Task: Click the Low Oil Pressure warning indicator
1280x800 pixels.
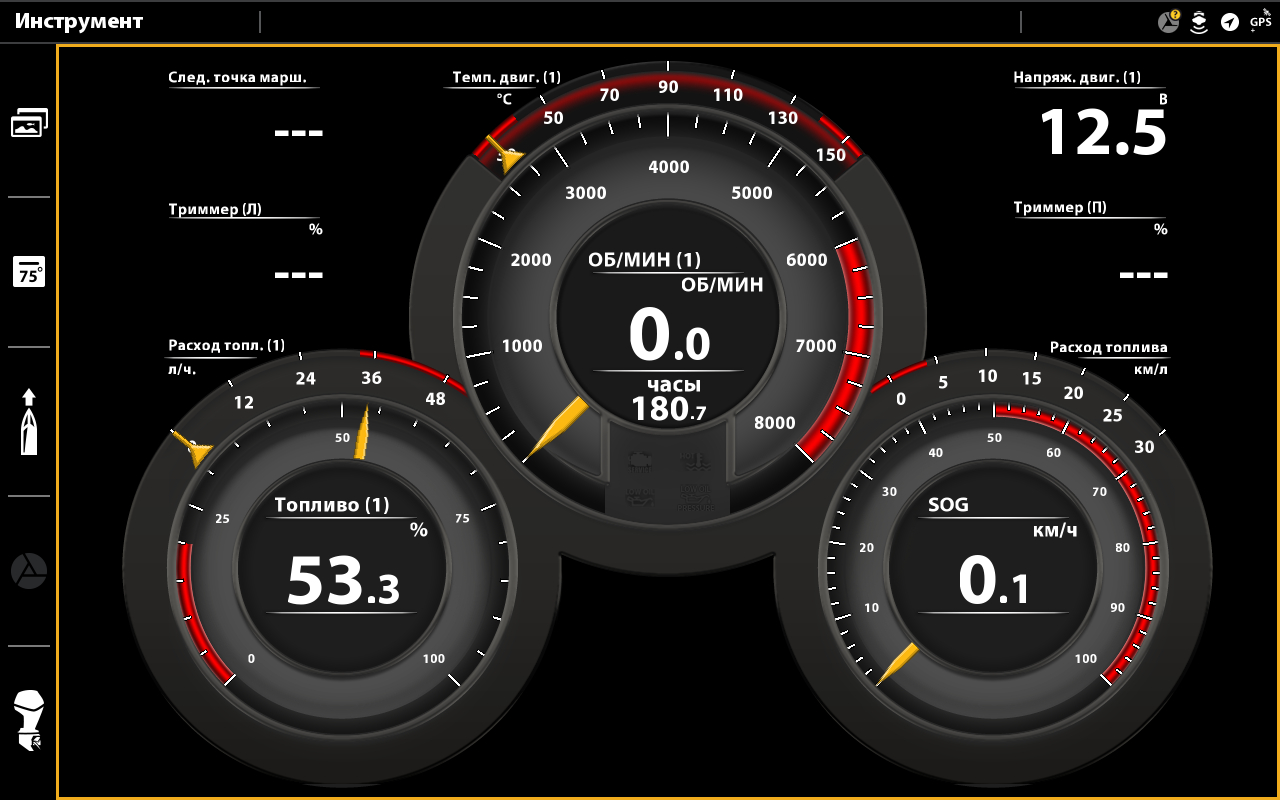Action: (x=695, y=497)
